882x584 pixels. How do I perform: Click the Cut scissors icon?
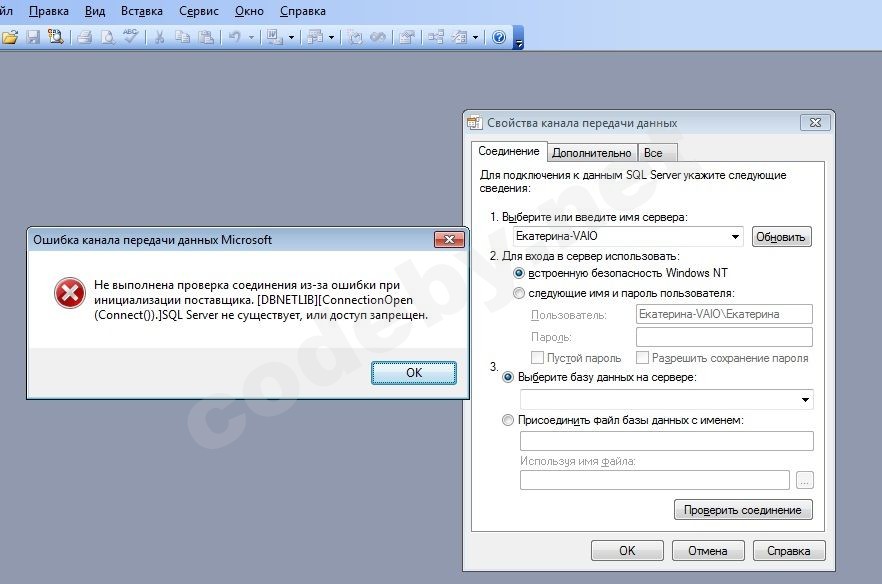(160, 37)
